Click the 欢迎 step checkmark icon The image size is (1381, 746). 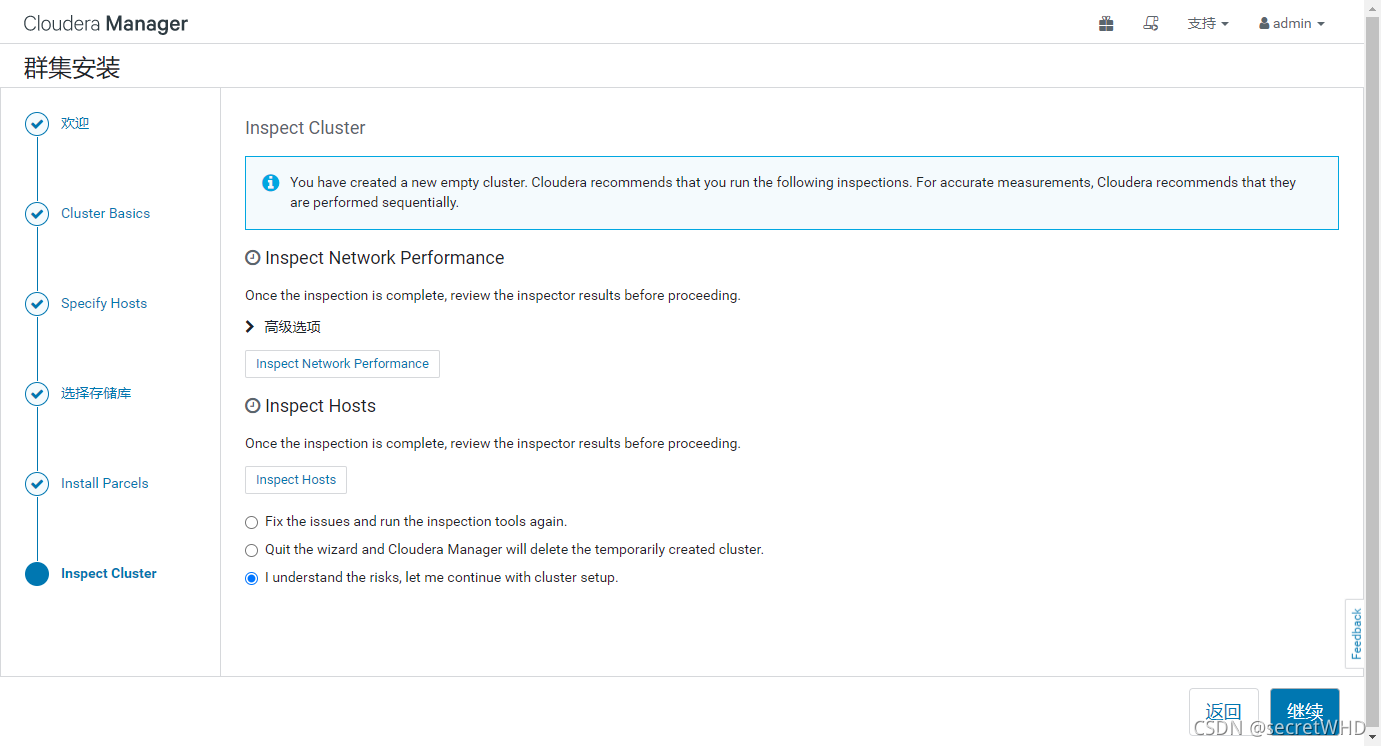(37, 124)
